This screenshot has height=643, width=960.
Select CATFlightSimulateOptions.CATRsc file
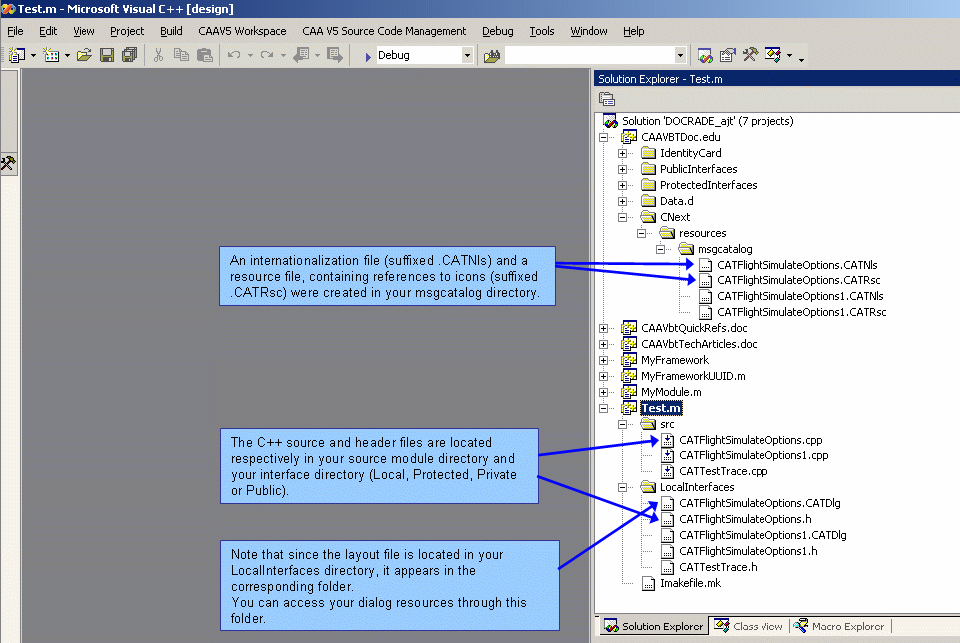(x=798, y=280)
